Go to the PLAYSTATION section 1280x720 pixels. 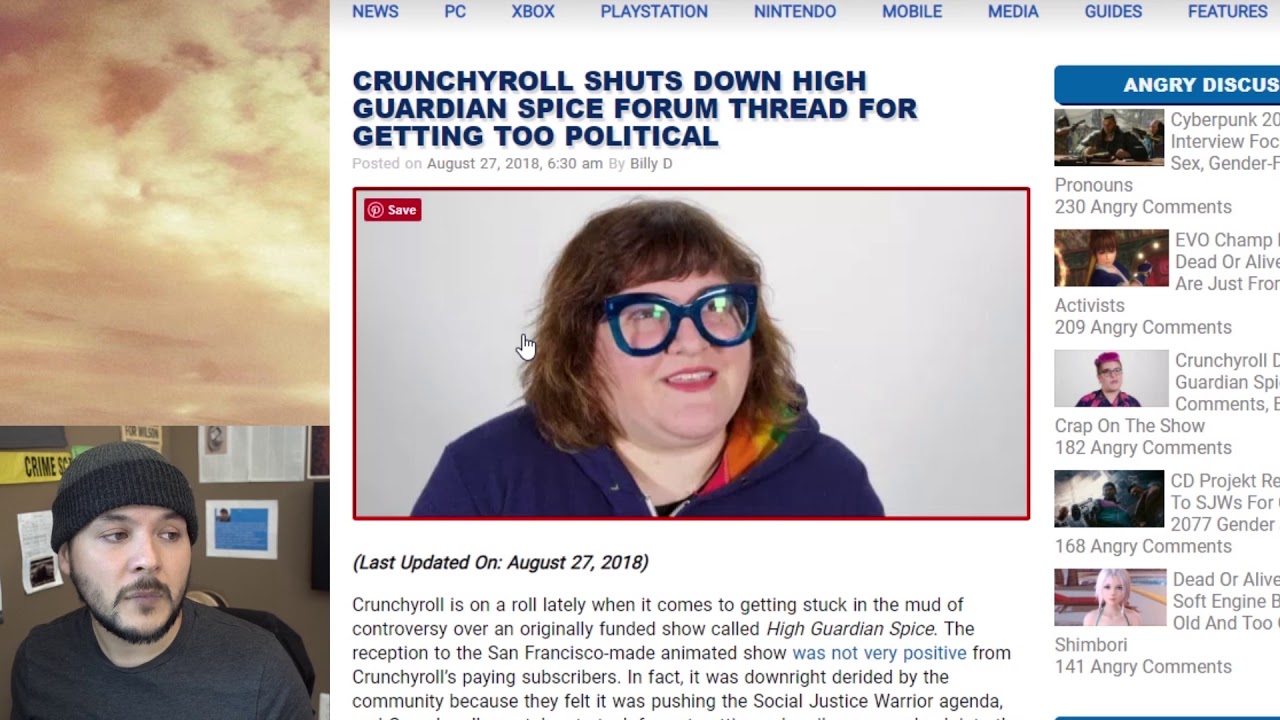[654, 12]
